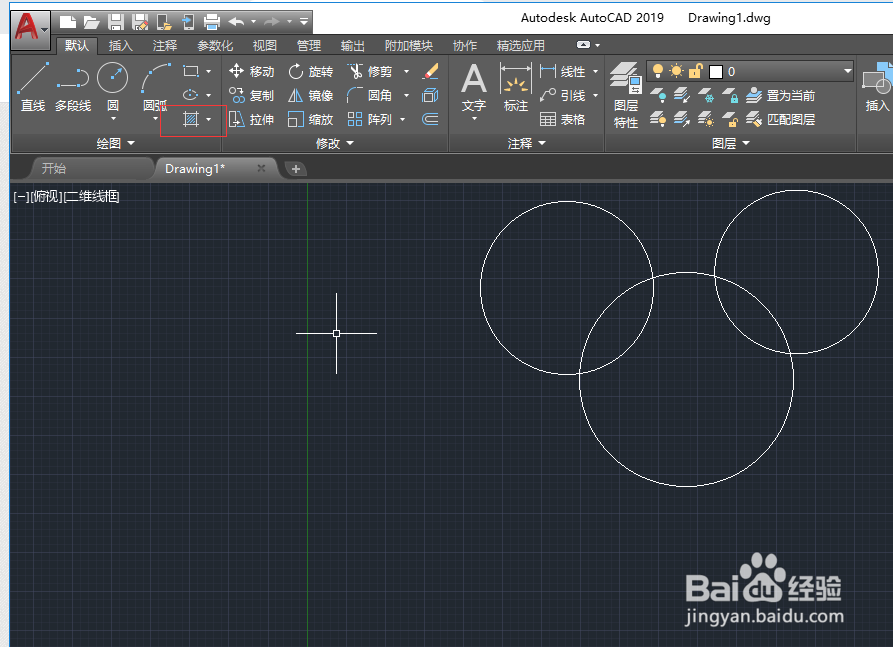This screenshot has width=893, height=647.
Task: Switch to the Insert (插入) ribbon tab
Action: [x=120, y=46]
